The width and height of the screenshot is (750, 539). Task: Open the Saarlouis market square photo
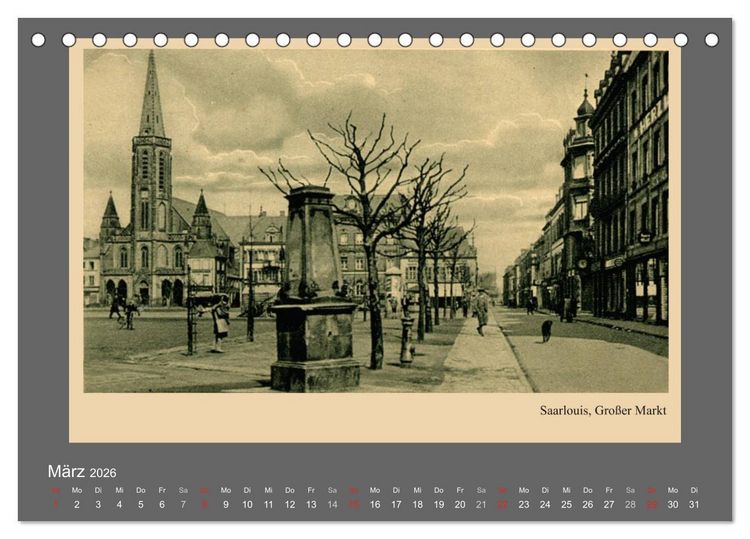click(x=376, y=221)
